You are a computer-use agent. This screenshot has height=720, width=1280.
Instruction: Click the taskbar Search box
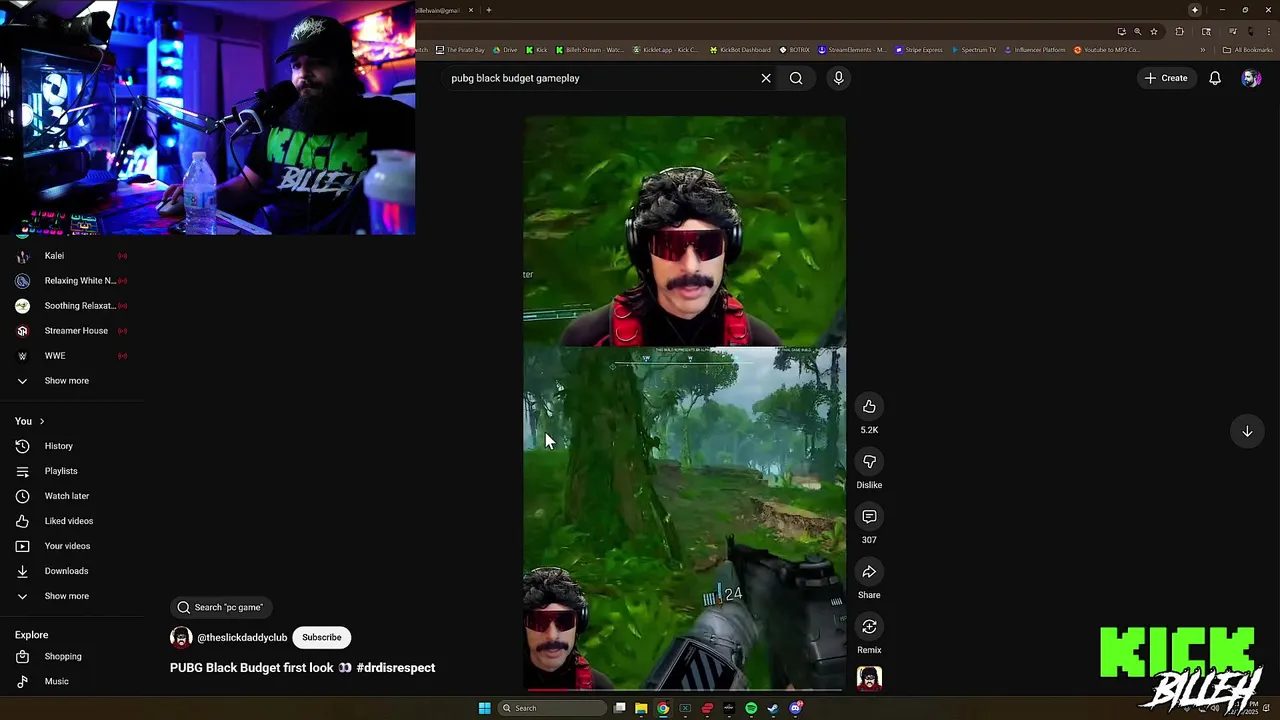(x=553, y=708)
